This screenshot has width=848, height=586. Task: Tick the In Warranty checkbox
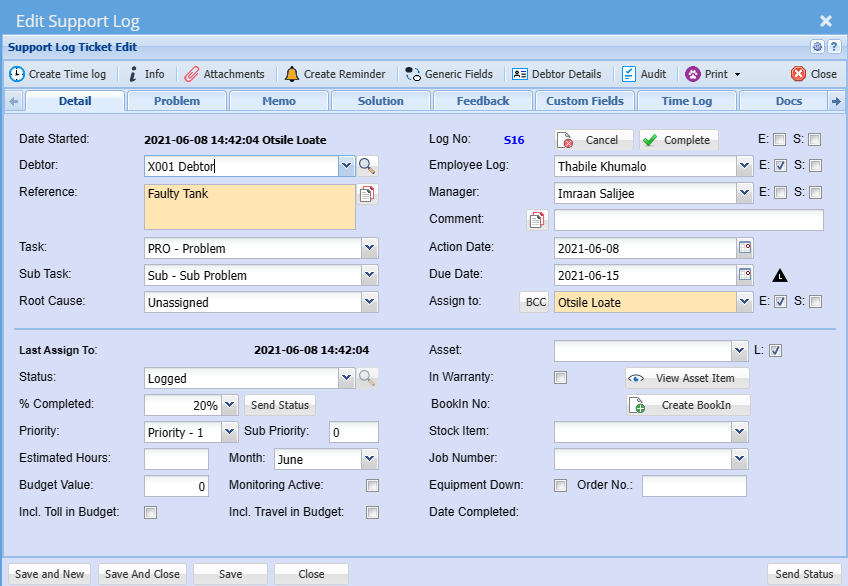pyautogui.click(x=561, y=378)
